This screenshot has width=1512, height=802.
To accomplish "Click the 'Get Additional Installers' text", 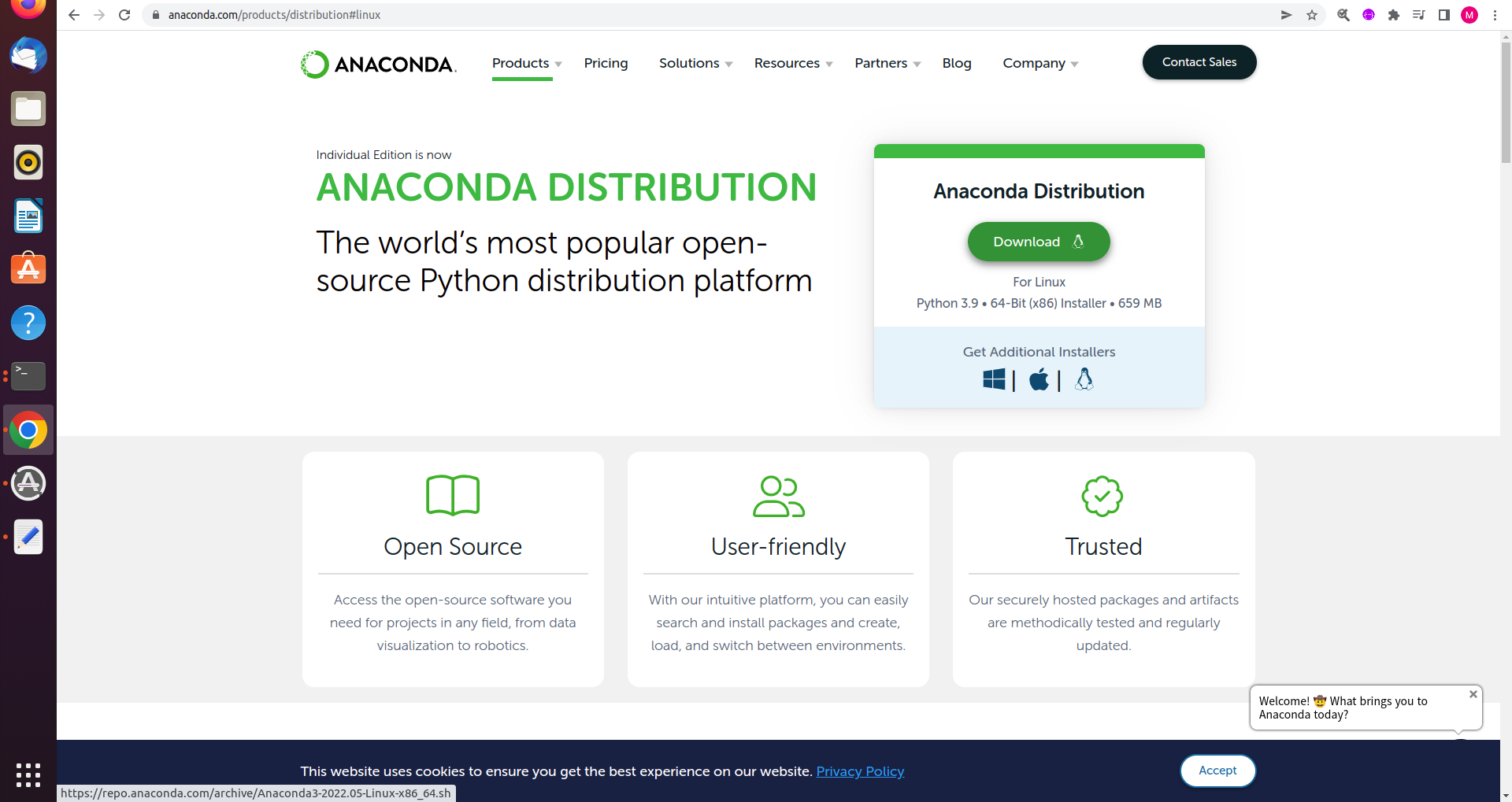I will coord(1039,352).
